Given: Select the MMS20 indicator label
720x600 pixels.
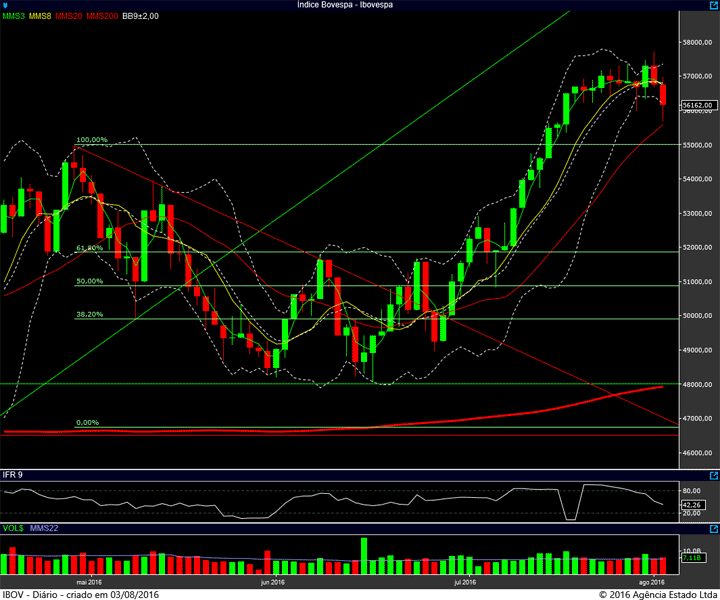Looking at the screenshot, I should click(x=68, y=16).
